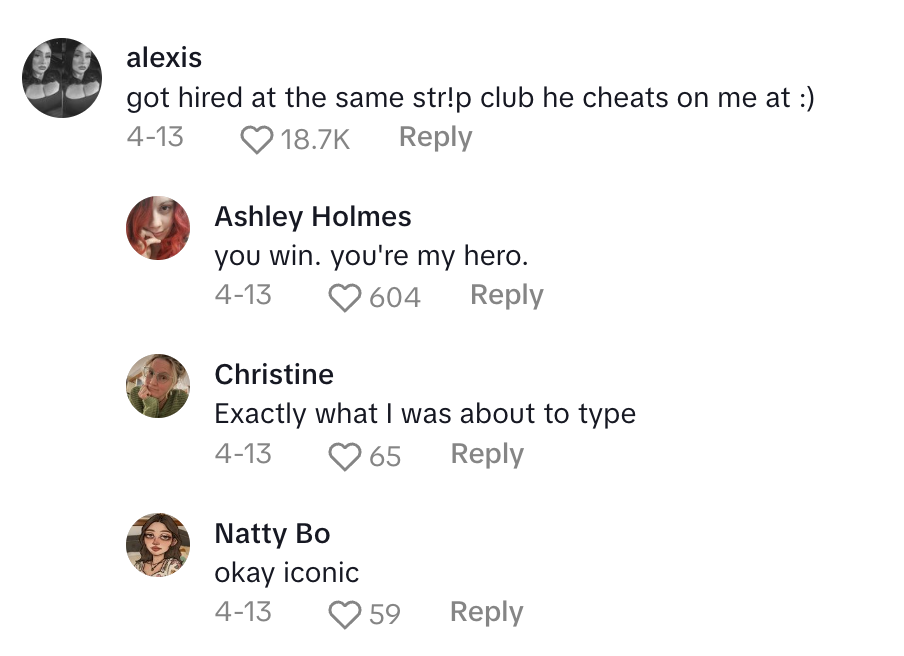Click the 604 like count
This screenshot has height=656, width=904.
coord(395,297)
